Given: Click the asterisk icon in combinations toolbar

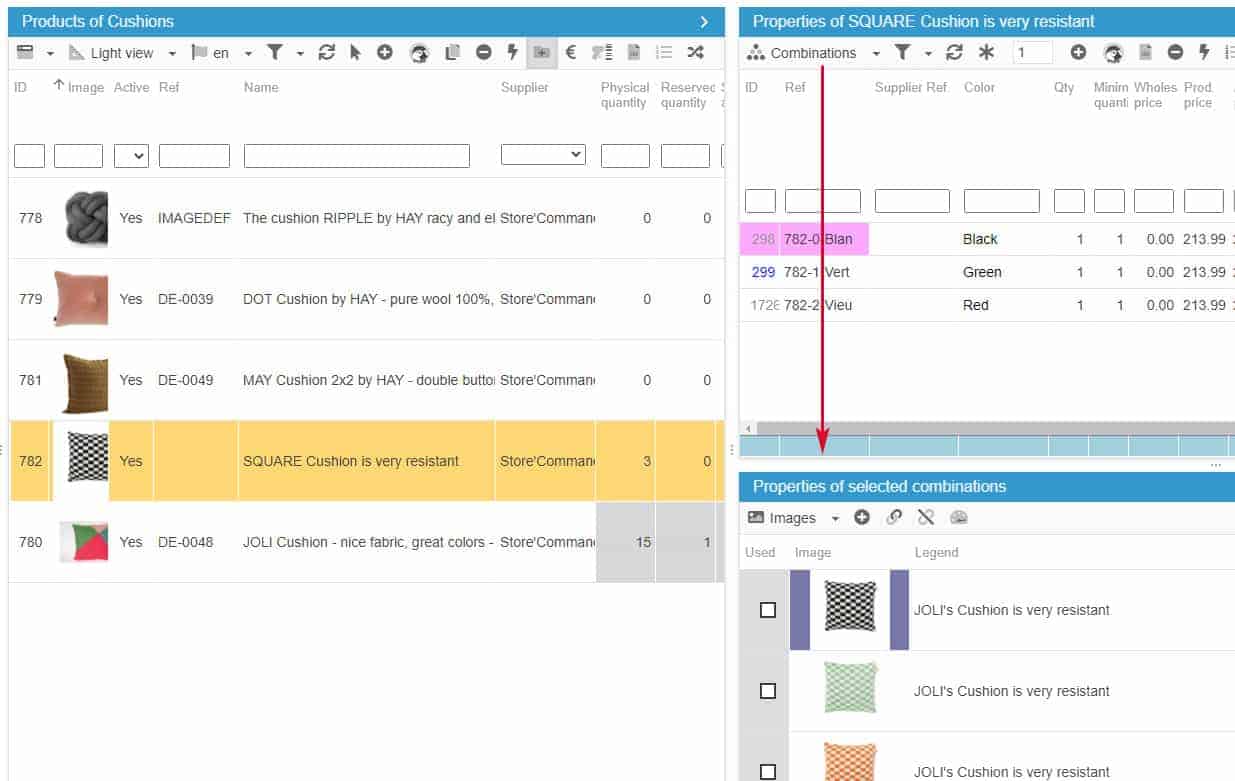Looking at the screenshot, I should 986,53.
